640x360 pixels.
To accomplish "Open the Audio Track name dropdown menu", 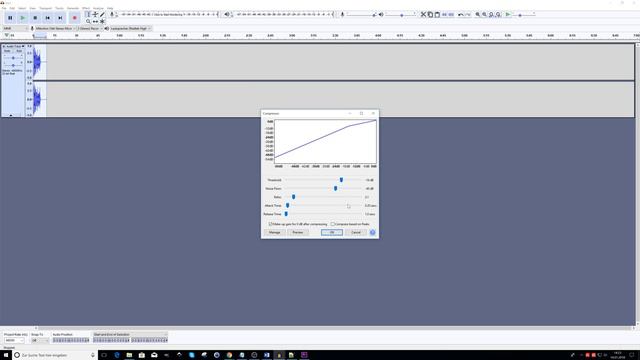I will click(x=14, y=47).
